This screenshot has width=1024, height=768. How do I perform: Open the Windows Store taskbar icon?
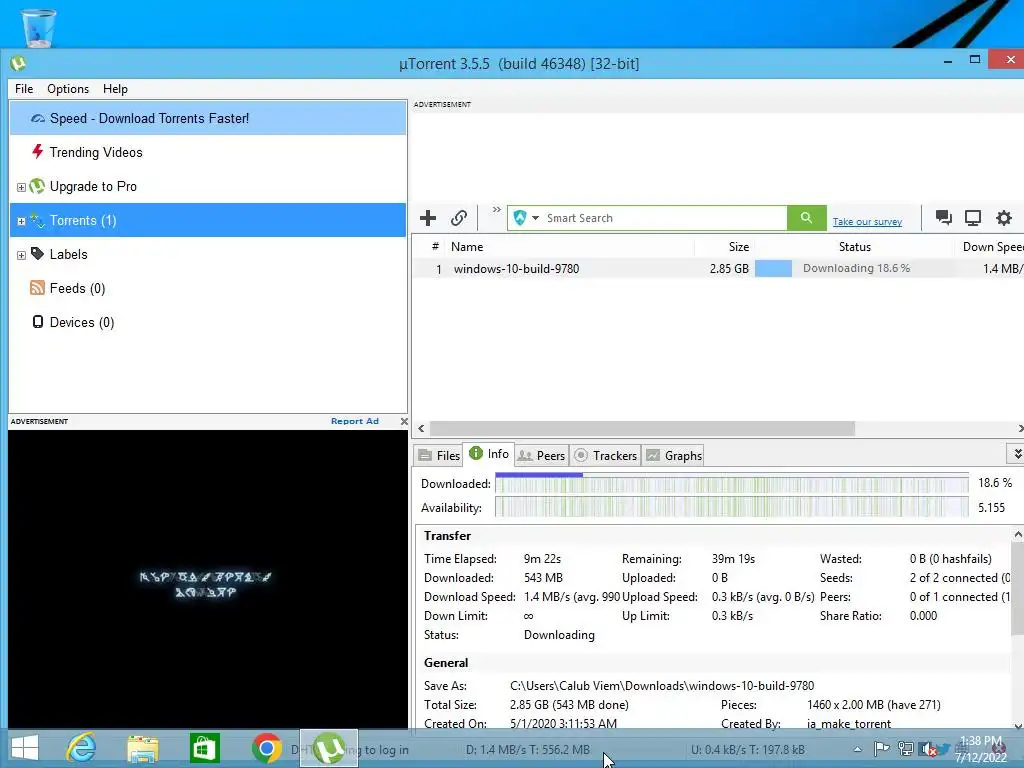coord(204,748)
